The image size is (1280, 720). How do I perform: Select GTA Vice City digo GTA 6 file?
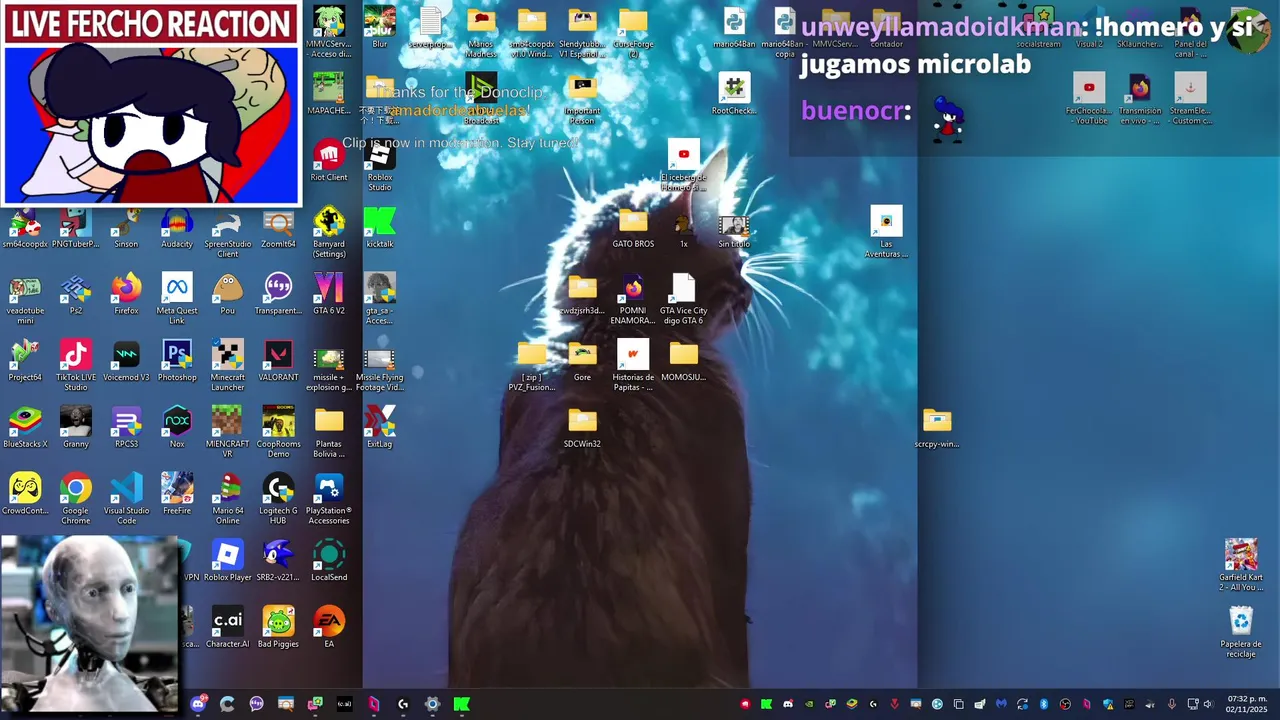[x=683, y=299]
